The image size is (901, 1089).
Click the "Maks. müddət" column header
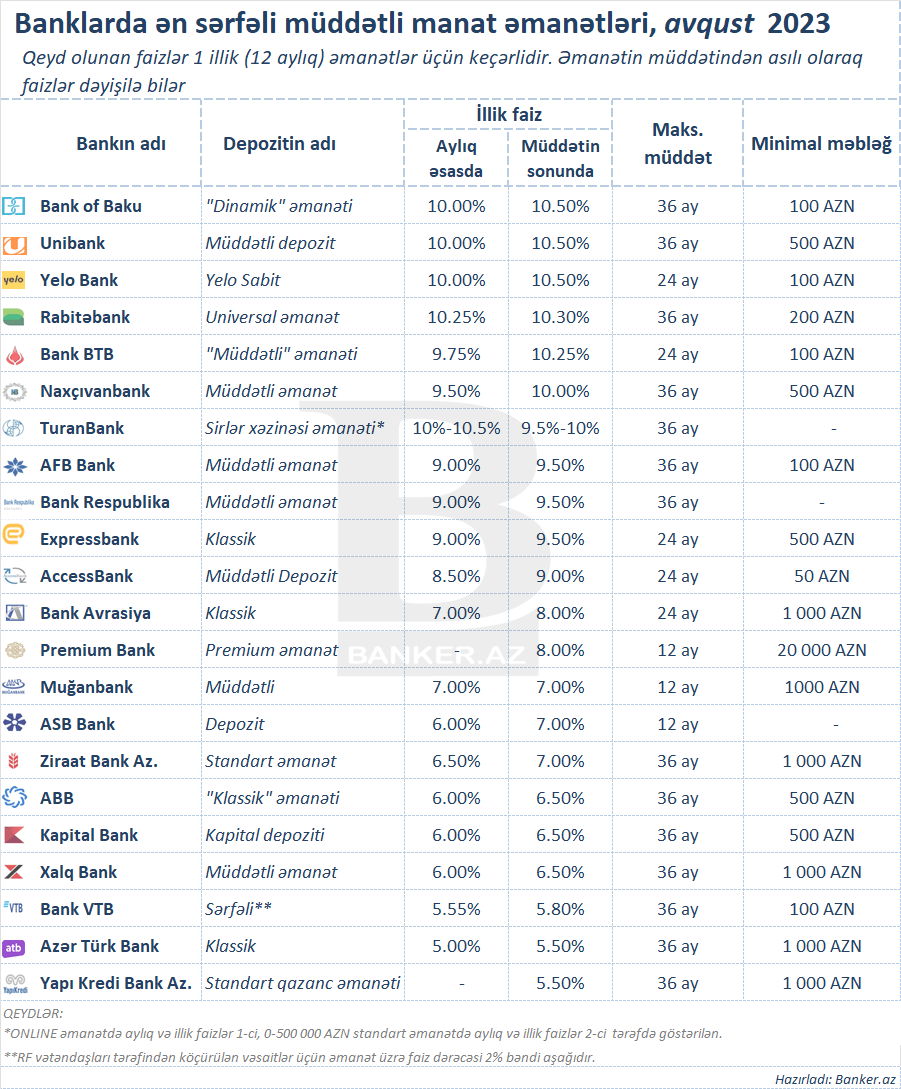pyautogui.click(x=678, y=143)
